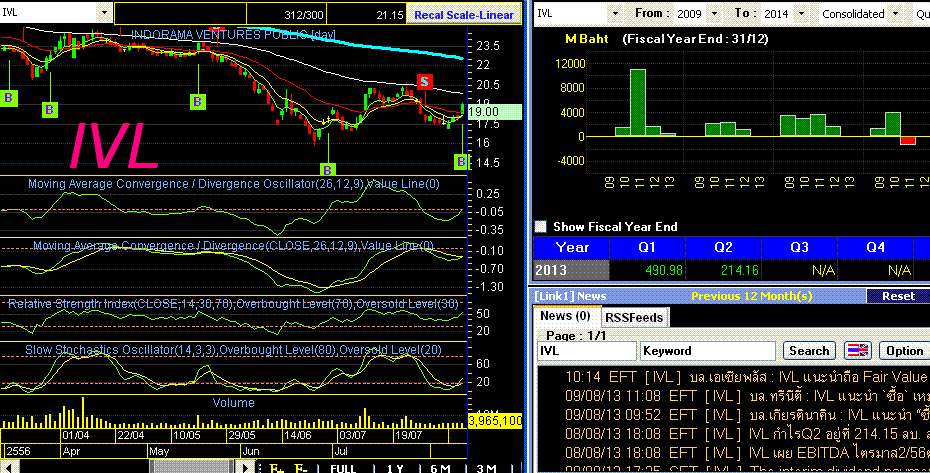The height and width of the screenshot is (473, 930).
Task: Set chart range to 3 M
Action: click(x=486, y=468)
